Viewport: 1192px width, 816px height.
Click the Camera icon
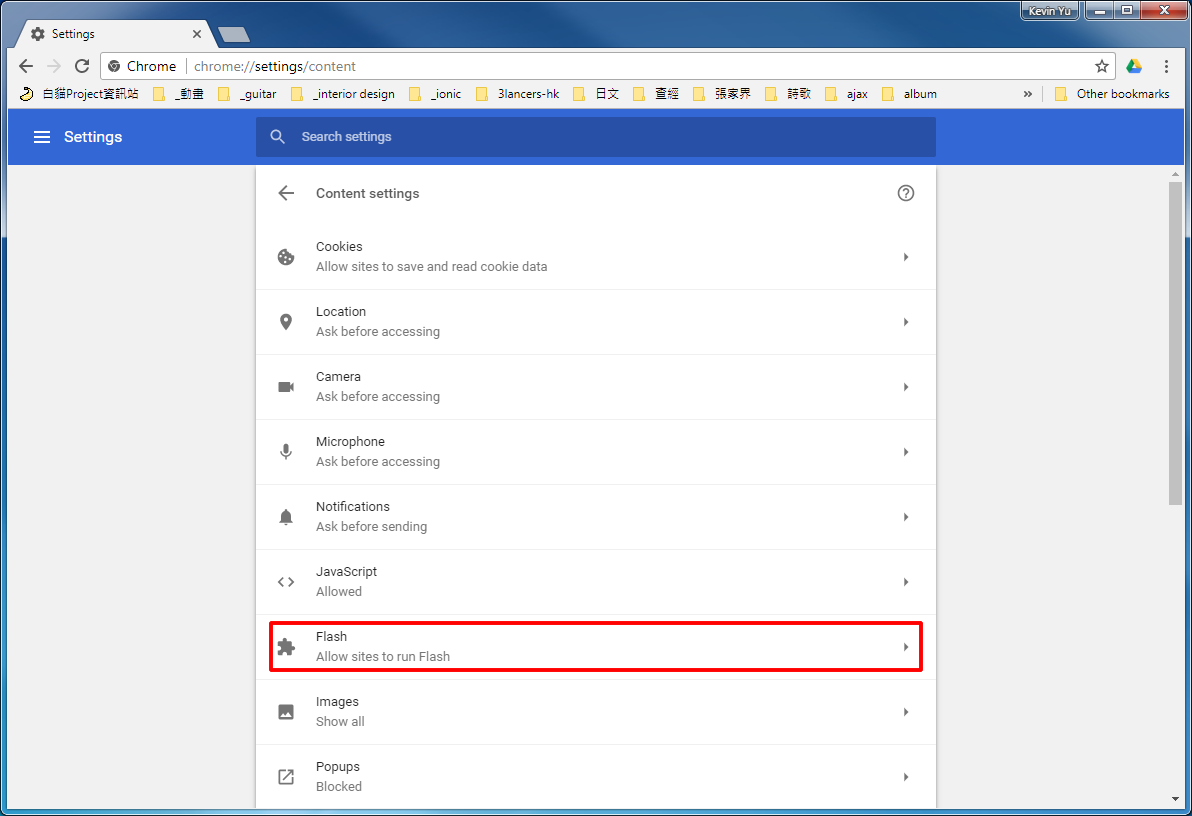pos(286,387)
